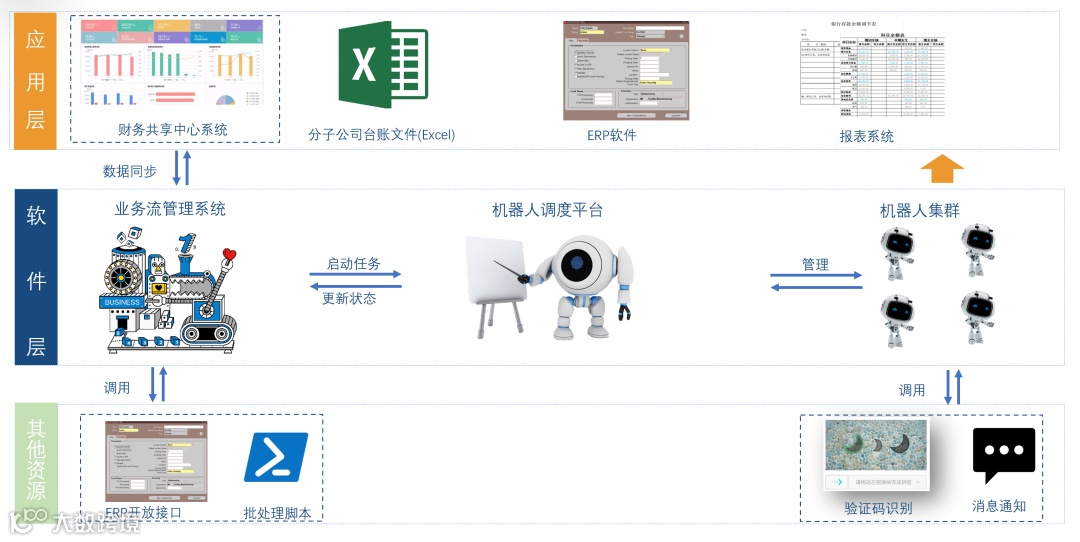
Task: Click the captcha recognition puzzle image
Action: click(x=876, y=455)
